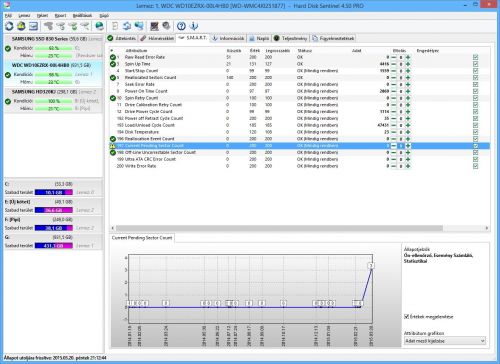
Task: Click the blue circular-arrows toolbar icon
Action: pos(127,26)
